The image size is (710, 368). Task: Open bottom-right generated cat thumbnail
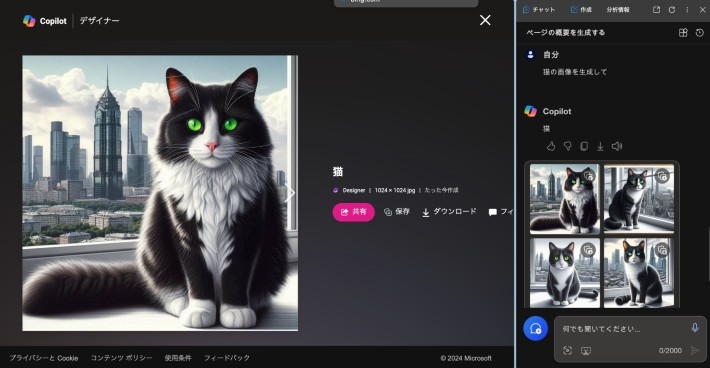pyautogui.click(x=638, y=273)
